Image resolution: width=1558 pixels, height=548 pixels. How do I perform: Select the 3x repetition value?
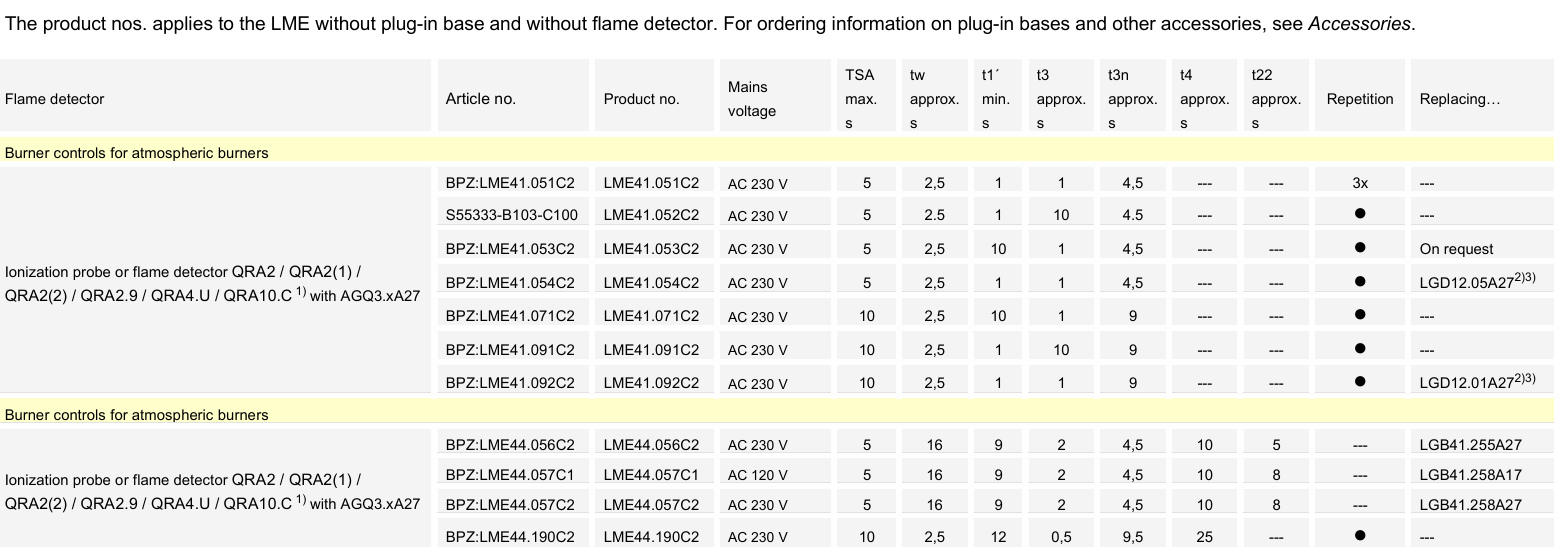tap(1360, 184)
